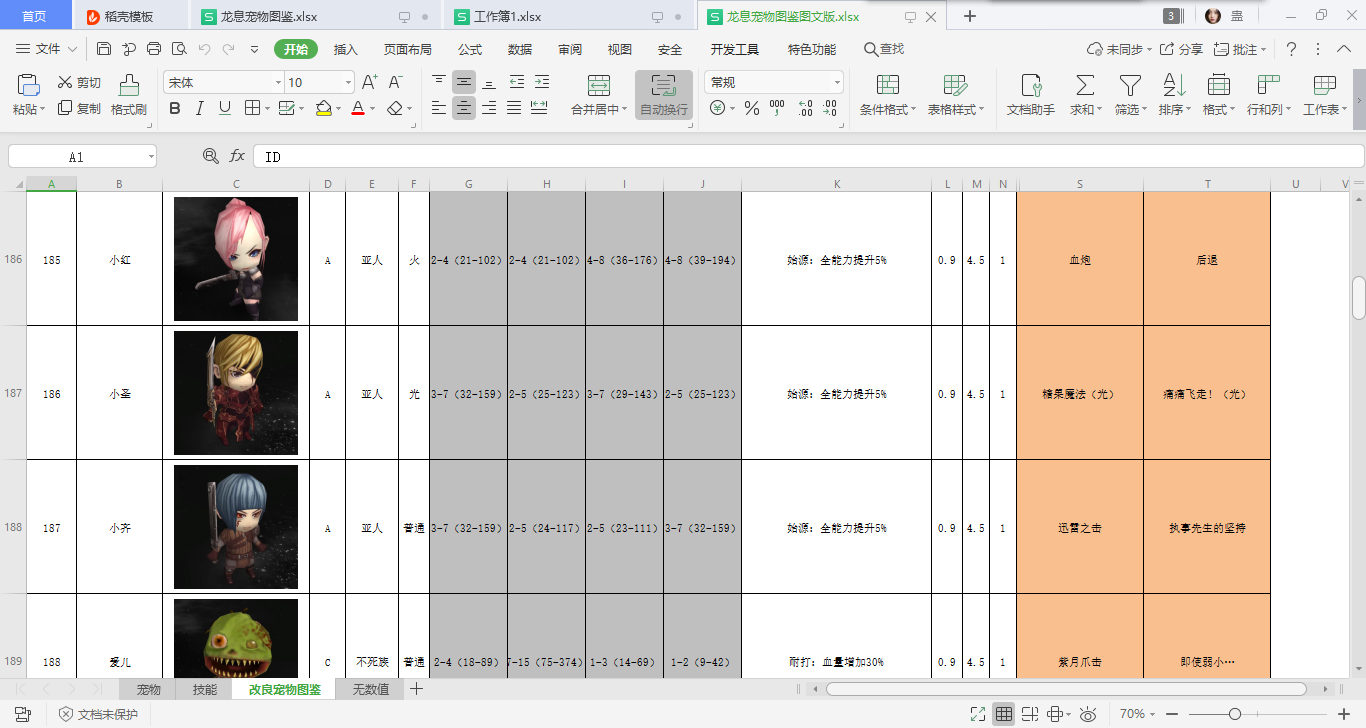Click the sort (排序) icon

pyautogui.click(x=1174, y=84)
